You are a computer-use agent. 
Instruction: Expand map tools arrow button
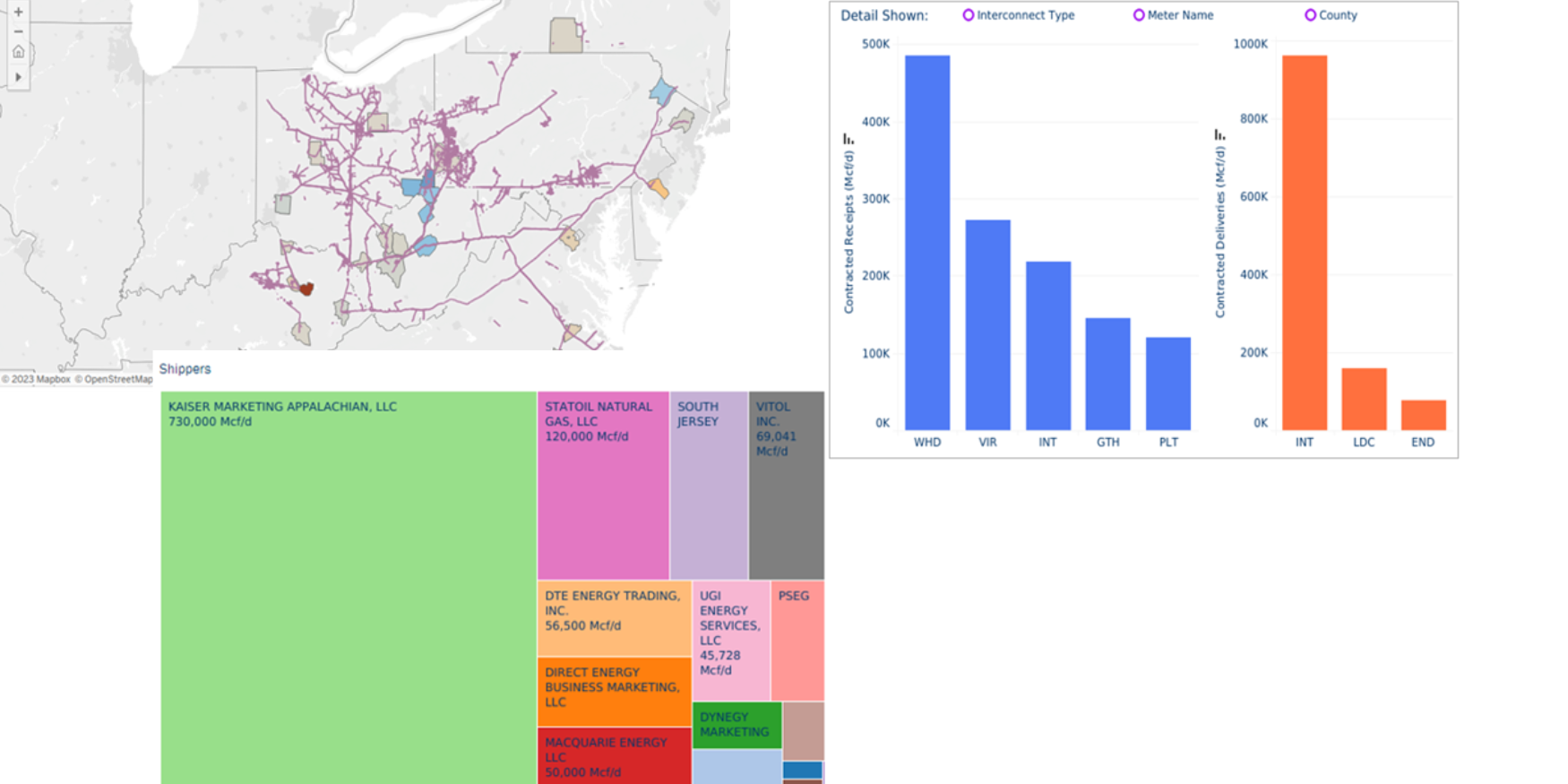[18, 77]
